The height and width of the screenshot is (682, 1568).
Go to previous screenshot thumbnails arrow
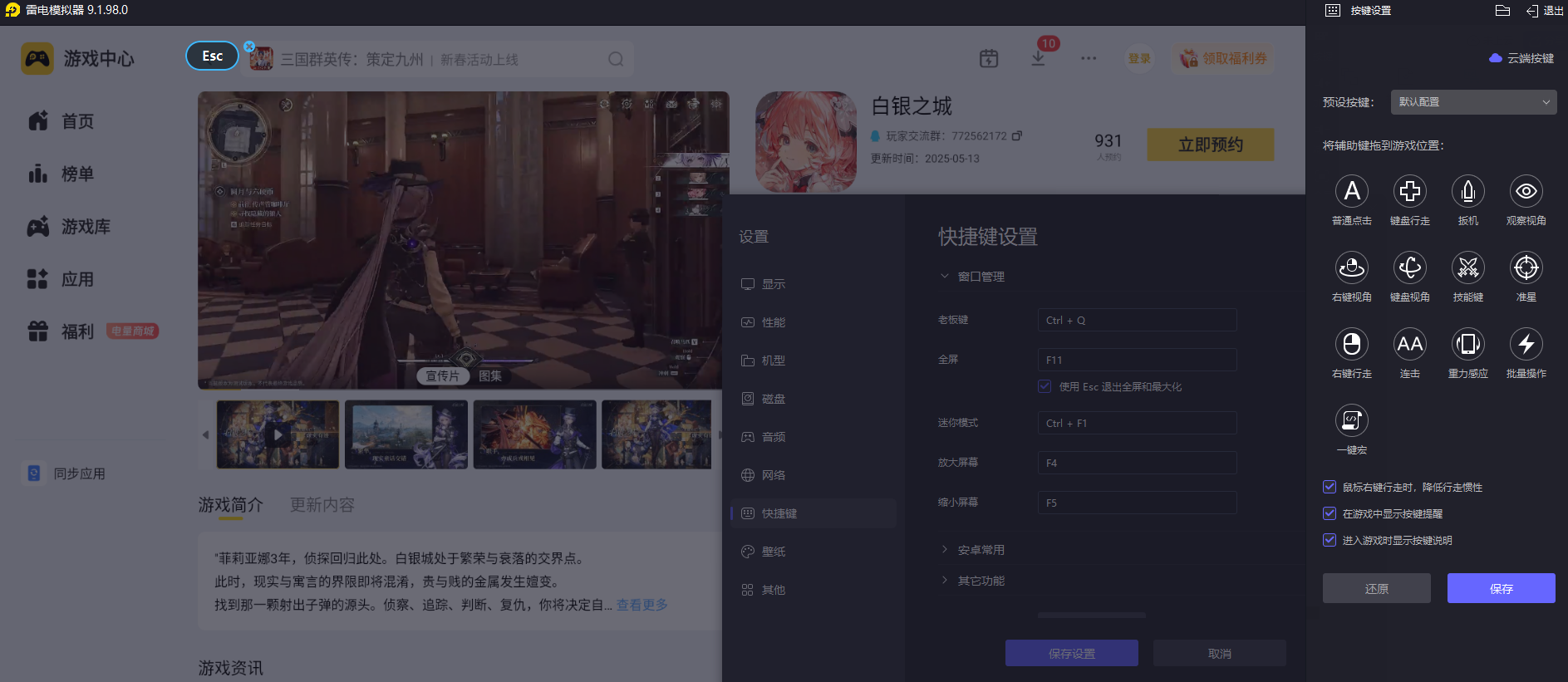click(x=205, y=434)
